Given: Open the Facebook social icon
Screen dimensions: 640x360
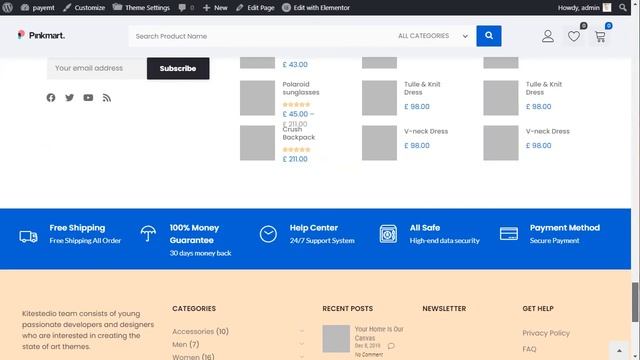Looking at the screenshot, I should (51, 98).
